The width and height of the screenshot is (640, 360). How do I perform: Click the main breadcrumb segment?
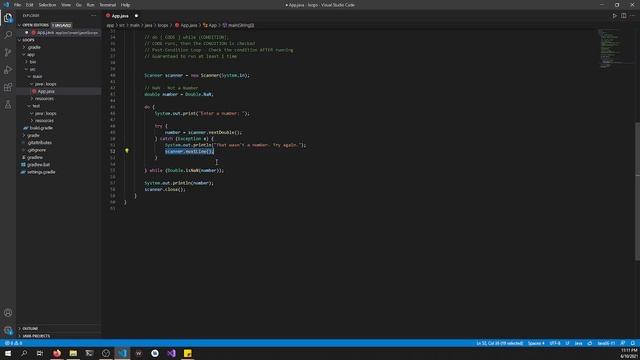[x=134, y=25]
